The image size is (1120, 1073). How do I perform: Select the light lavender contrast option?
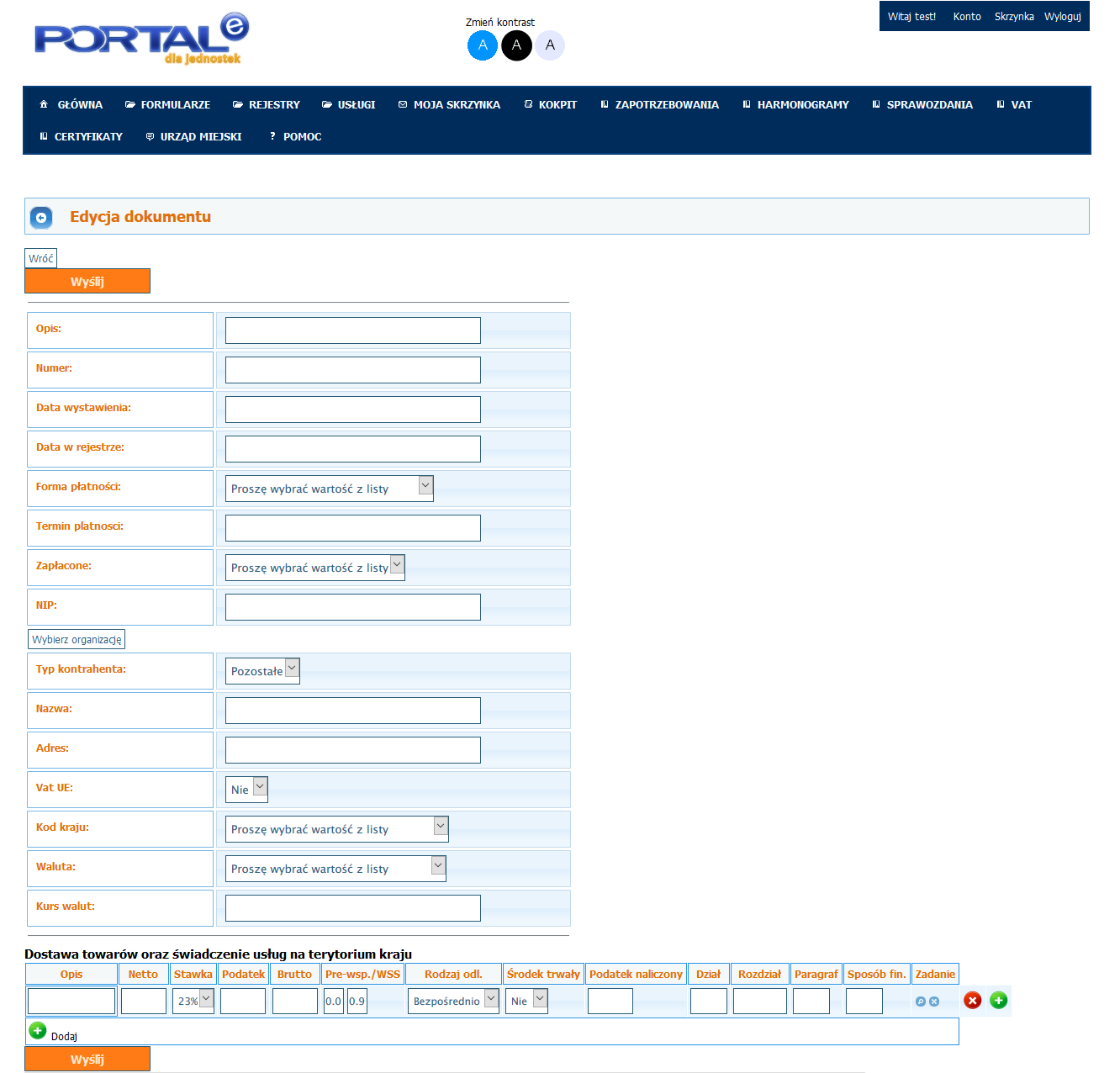click(x=550, y=45)
